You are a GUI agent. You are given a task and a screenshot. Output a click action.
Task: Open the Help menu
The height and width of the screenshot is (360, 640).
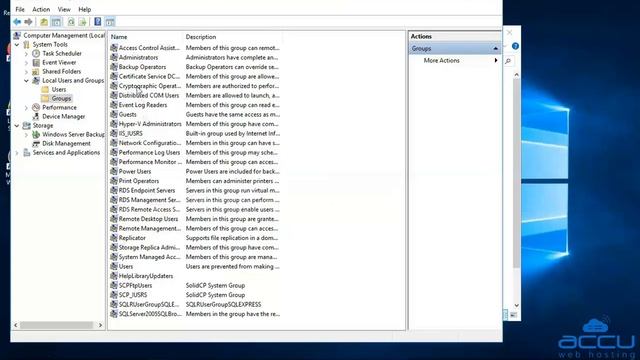[x=84, y=9]
